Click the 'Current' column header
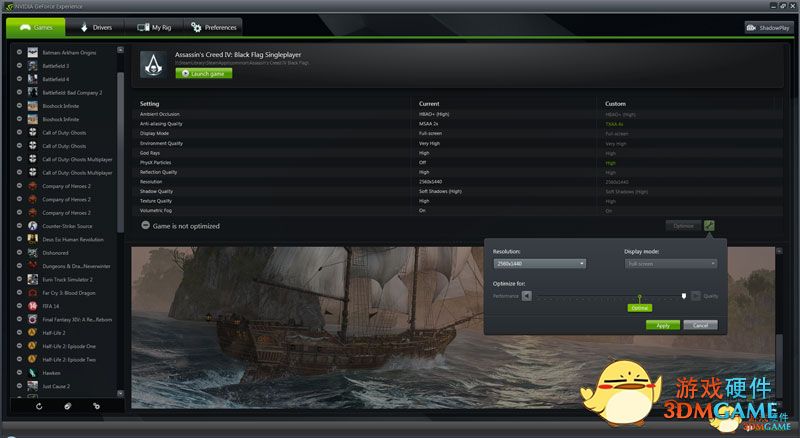 429,104
